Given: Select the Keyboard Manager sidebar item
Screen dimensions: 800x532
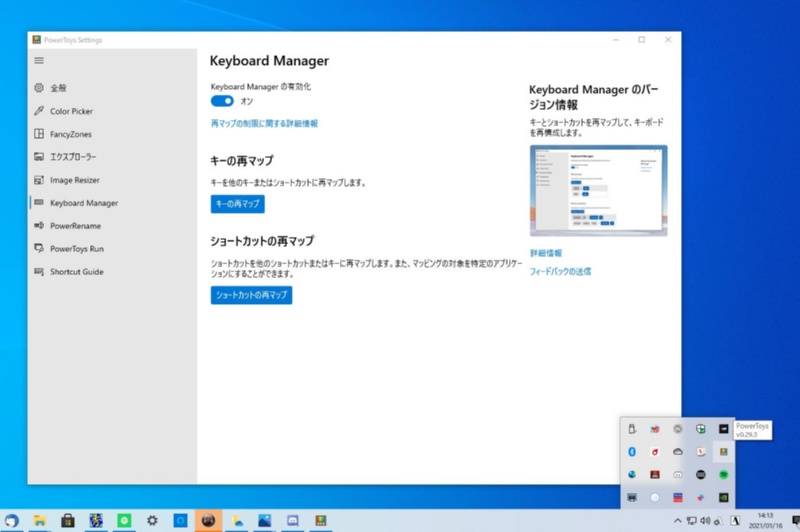Looking at the screenshot, I should click(84, 203).
